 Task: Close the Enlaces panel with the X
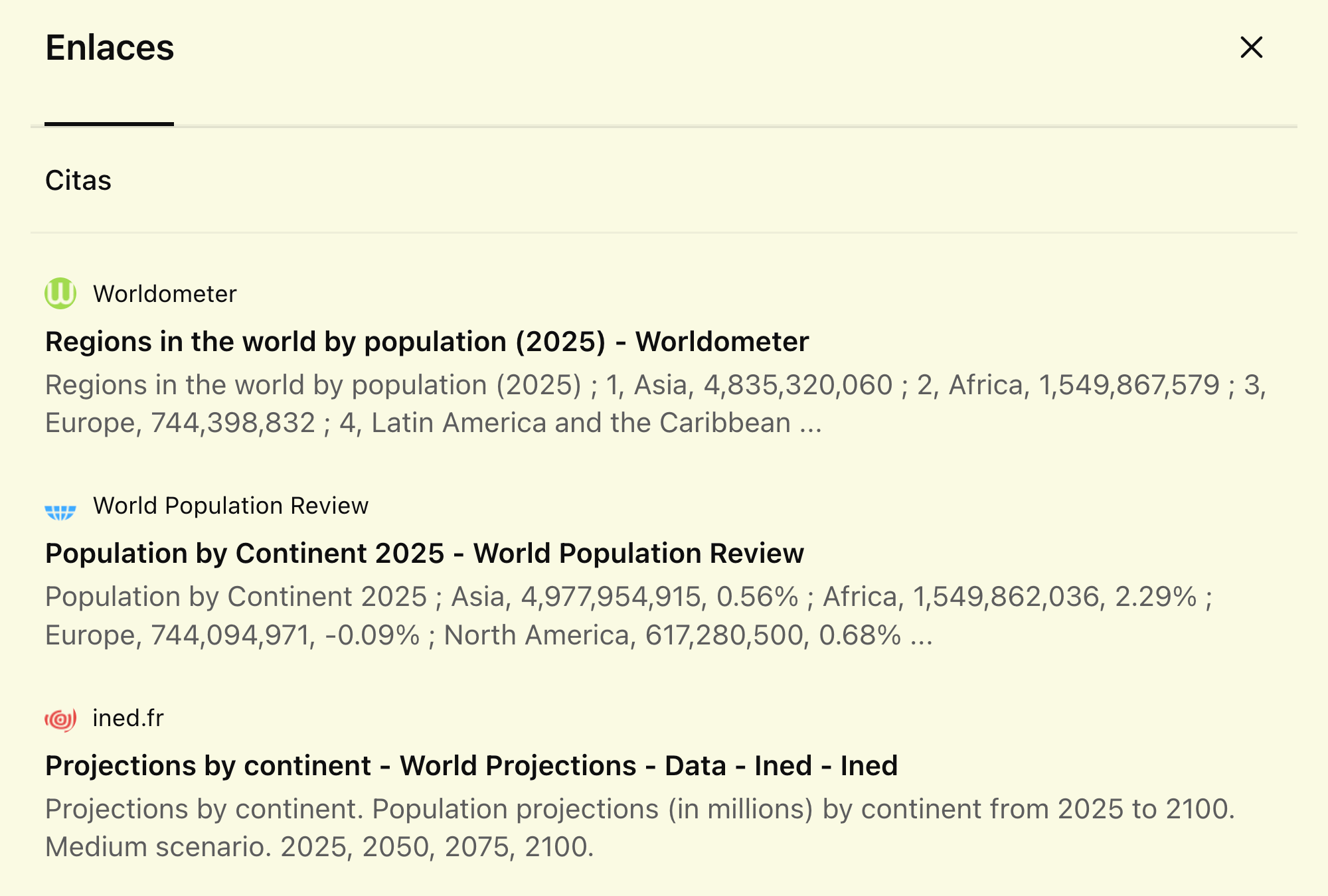[1251, 47]
